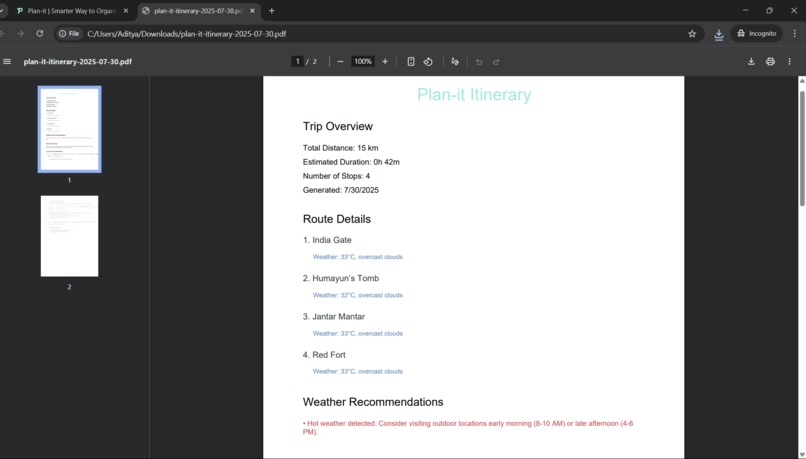Click the Plan-it Itinerary title
The height and width of the screenshot is (459, 806).
coord(474,95)
